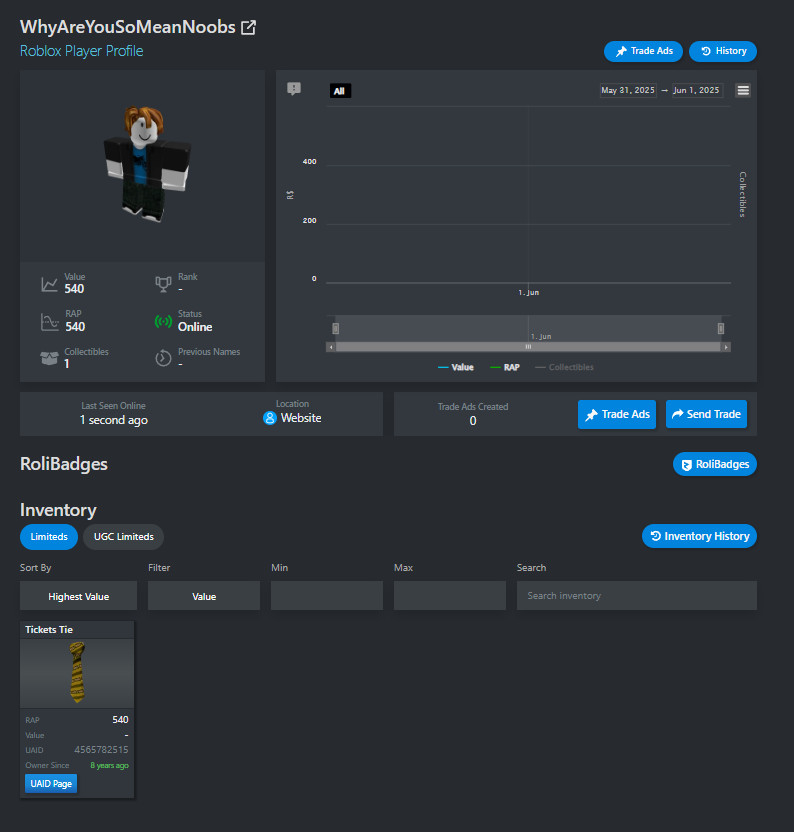Click the Trade Ads Created count 0
Screen dimensions: 794x832
click(473, 421)
